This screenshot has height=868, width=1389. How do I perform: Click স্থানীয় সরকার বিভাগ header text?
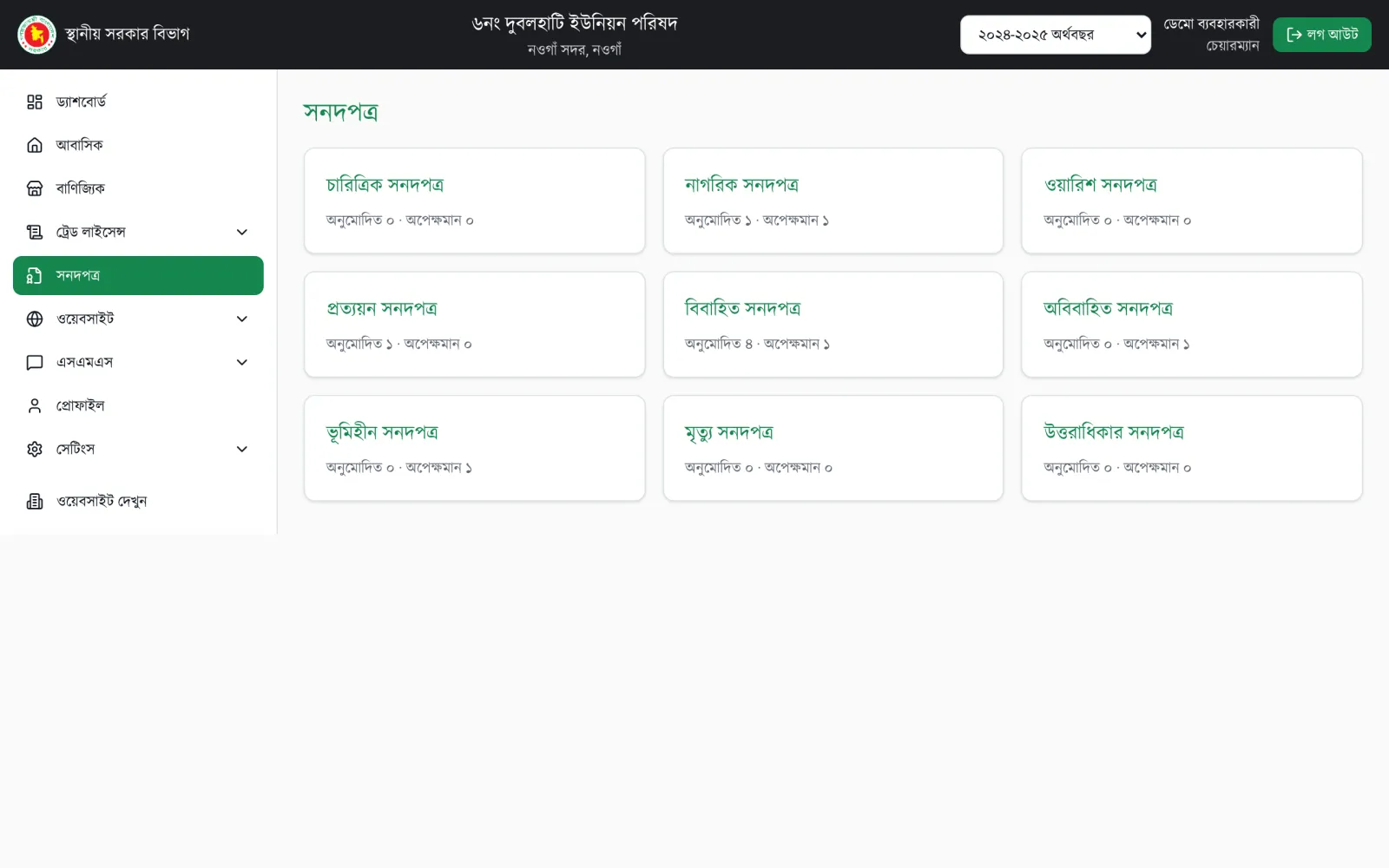(127, 34)
